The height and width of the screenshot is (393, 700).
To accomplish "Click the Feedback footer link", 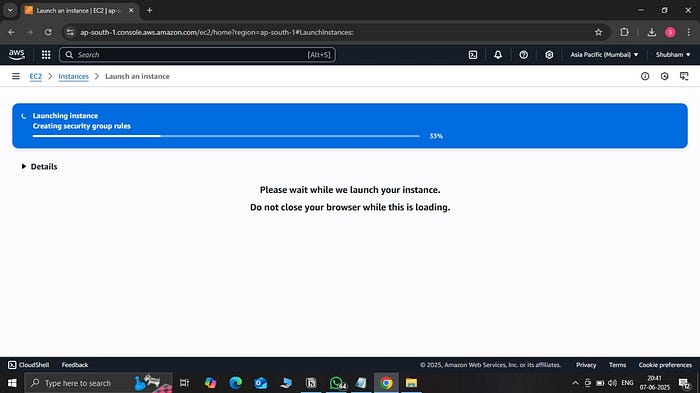I will [x=75, y=365].
